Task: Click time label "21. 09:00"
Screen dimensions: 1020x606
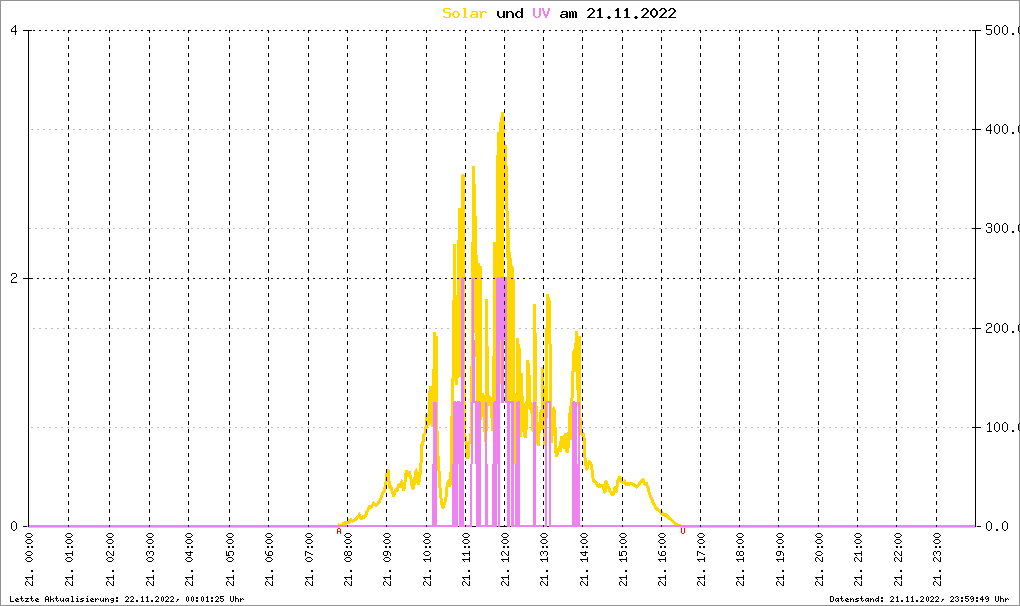Action: point(386,559)
